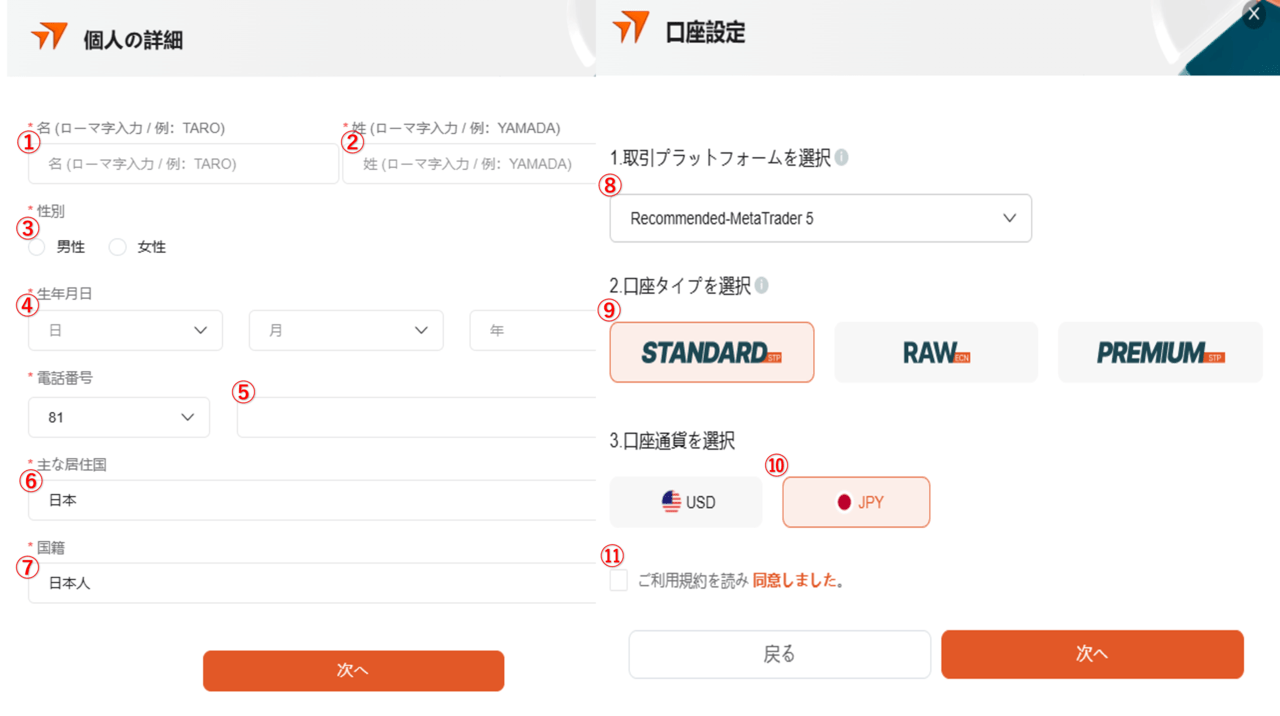Choose the STANDARD account type
The height and width of the screenshot is (716, 1280).
point(712,352)
